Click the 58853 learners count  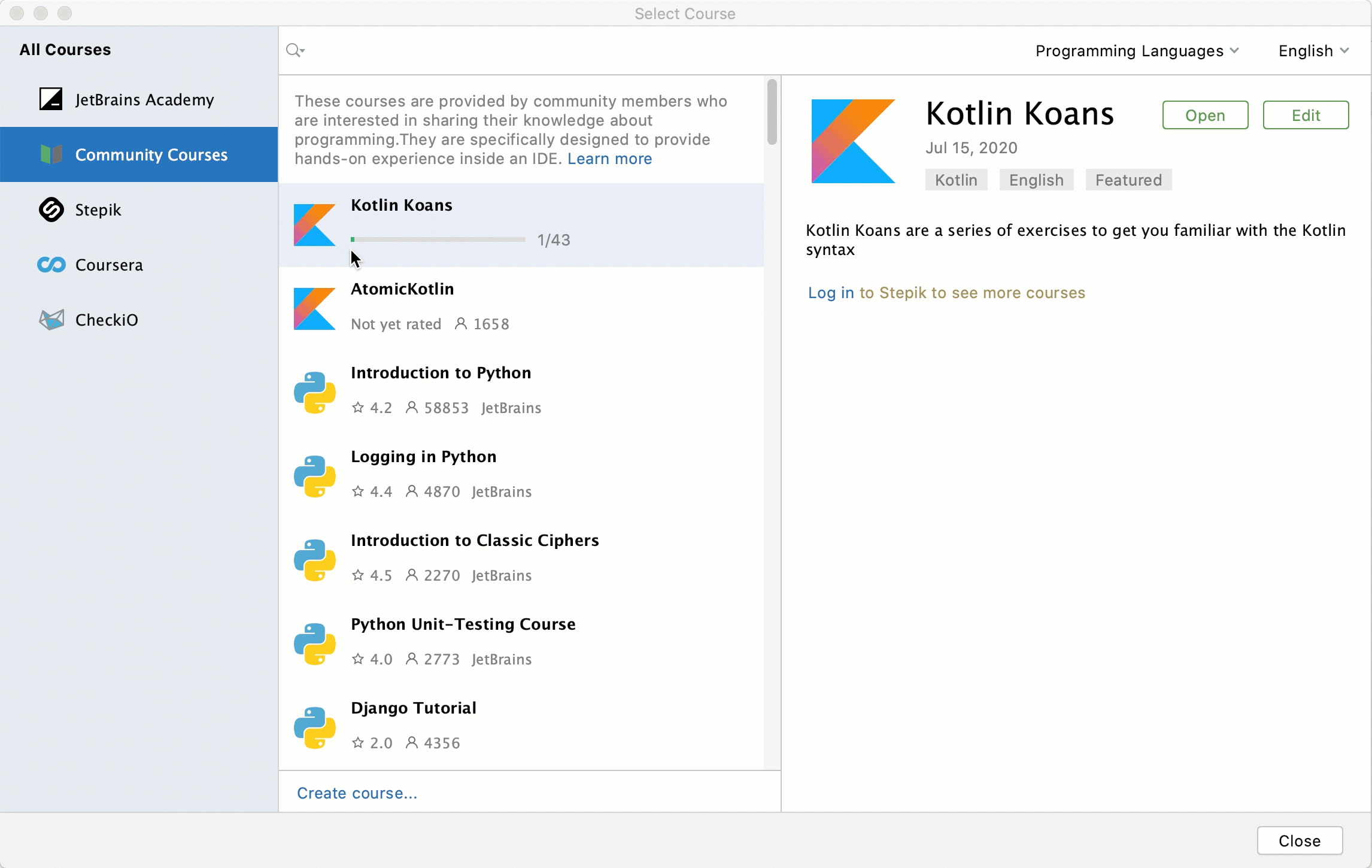[447, 408]
